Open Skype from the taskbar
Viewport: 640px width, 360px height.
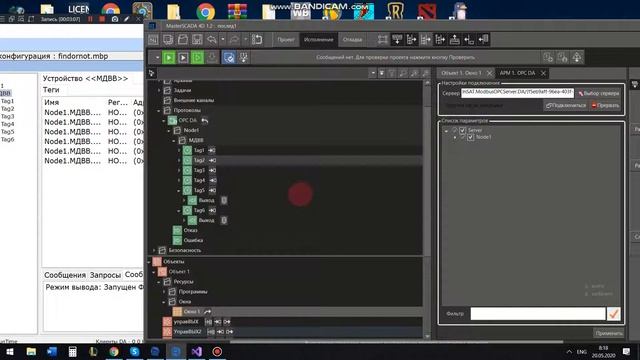coord(134,351)
